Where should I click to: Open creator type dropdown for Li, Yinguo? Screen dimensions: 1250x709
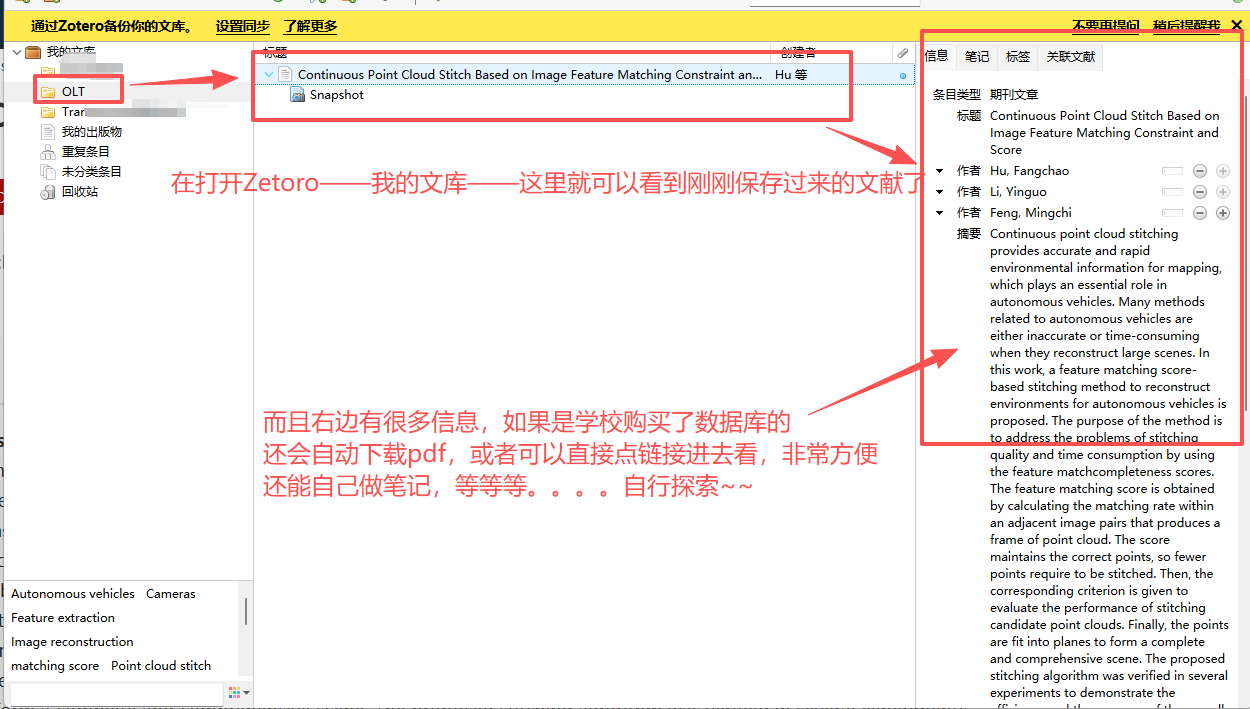939,192
